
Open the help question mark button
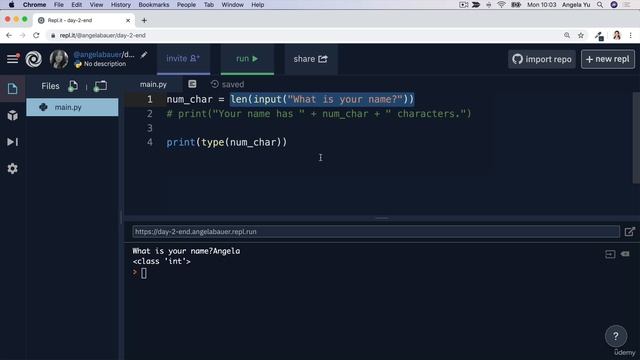tap(616, 336)
